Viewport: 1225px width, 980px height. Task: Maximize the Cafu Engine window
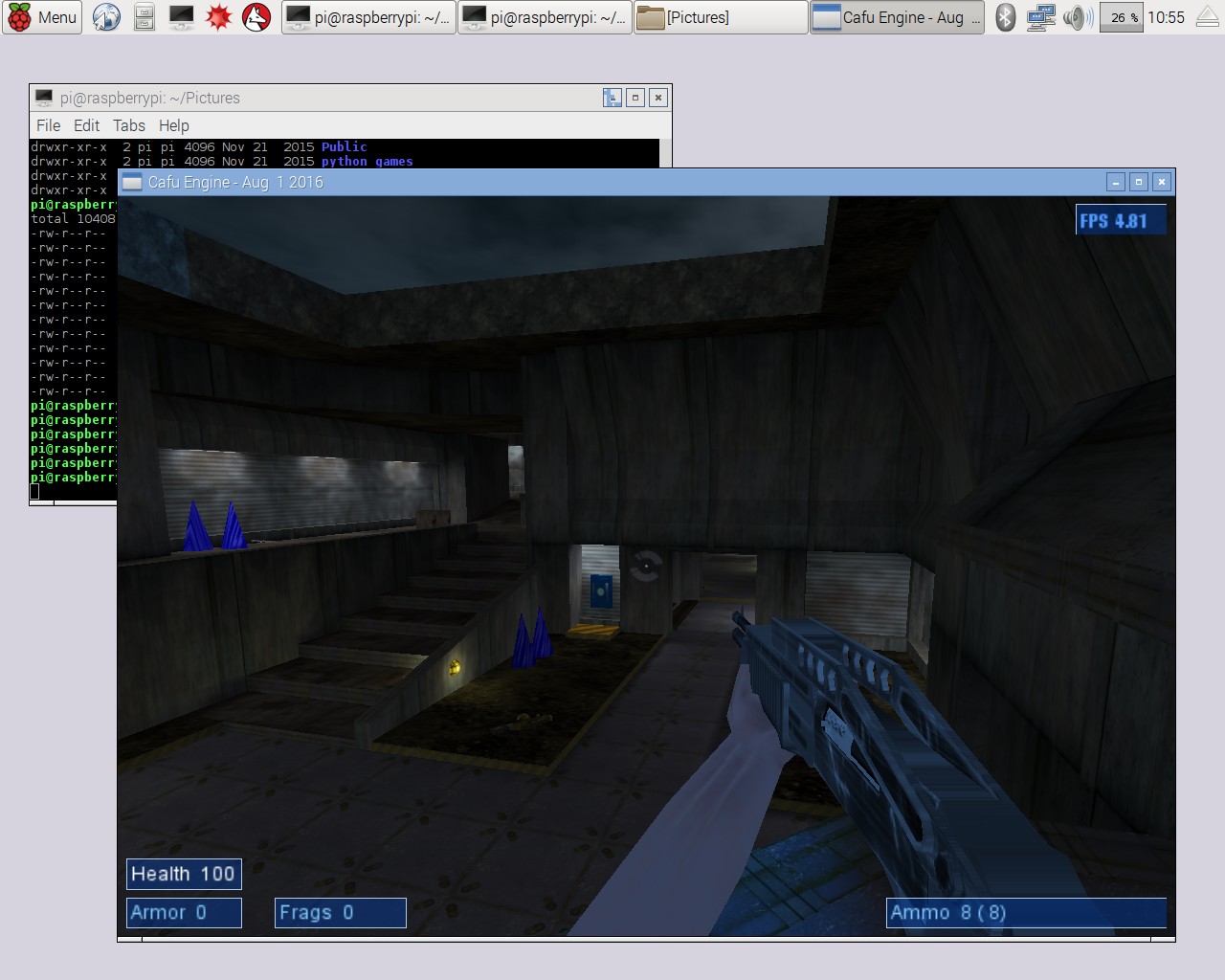pos(1139,182)
